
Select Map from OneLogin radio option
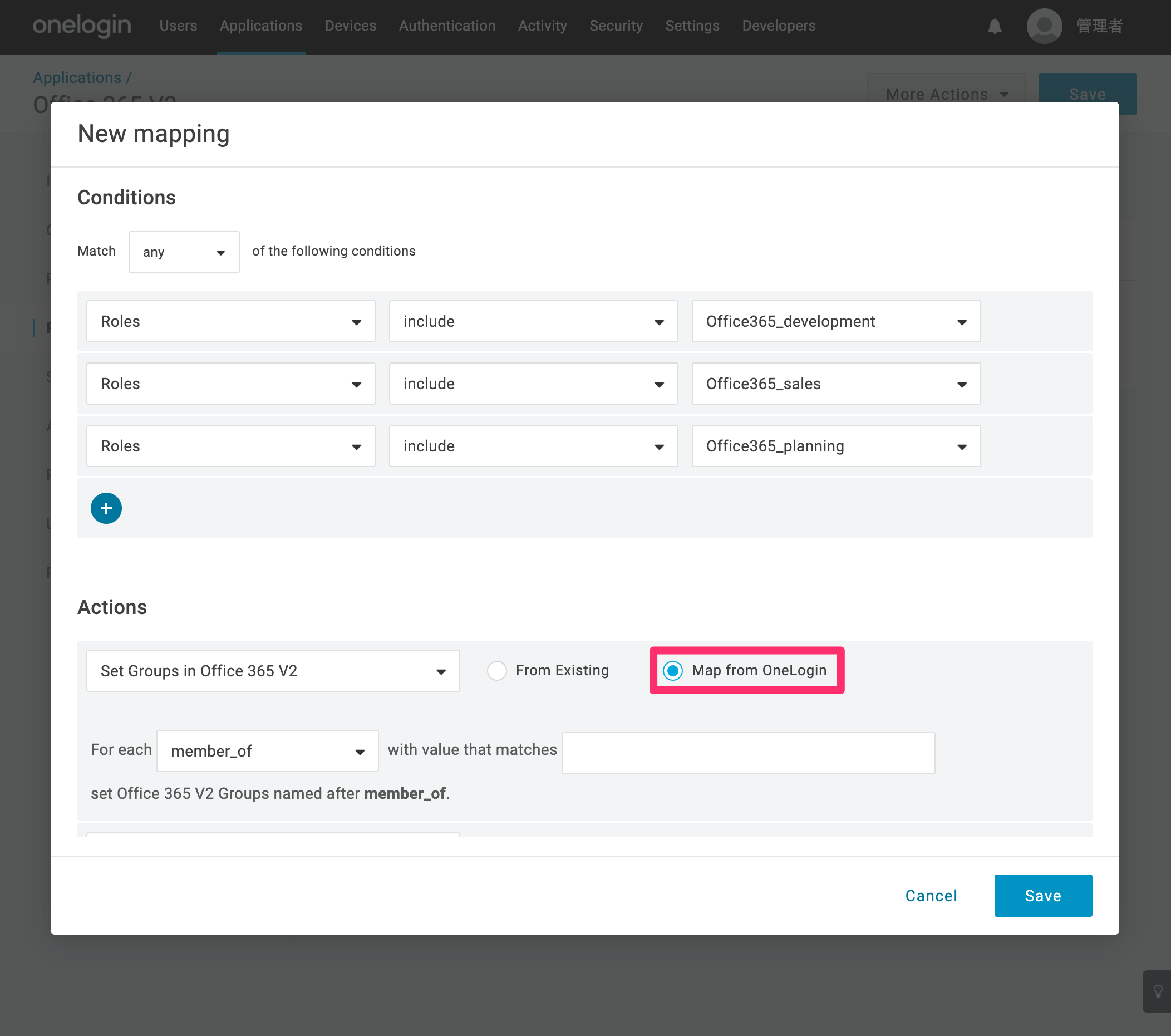click(672, 670)
